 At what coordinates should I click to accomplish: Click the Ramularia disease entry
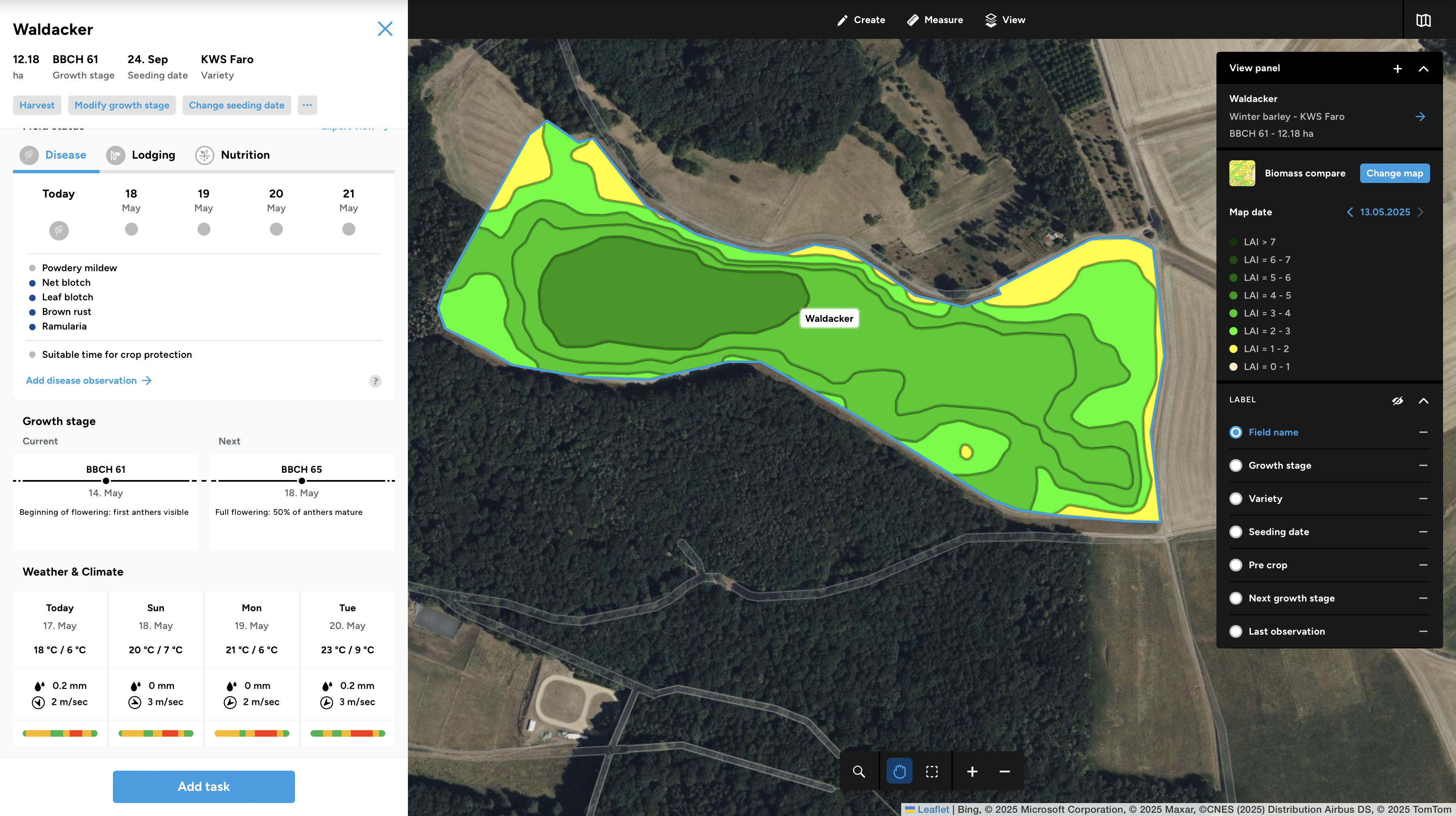coord(57,326)
